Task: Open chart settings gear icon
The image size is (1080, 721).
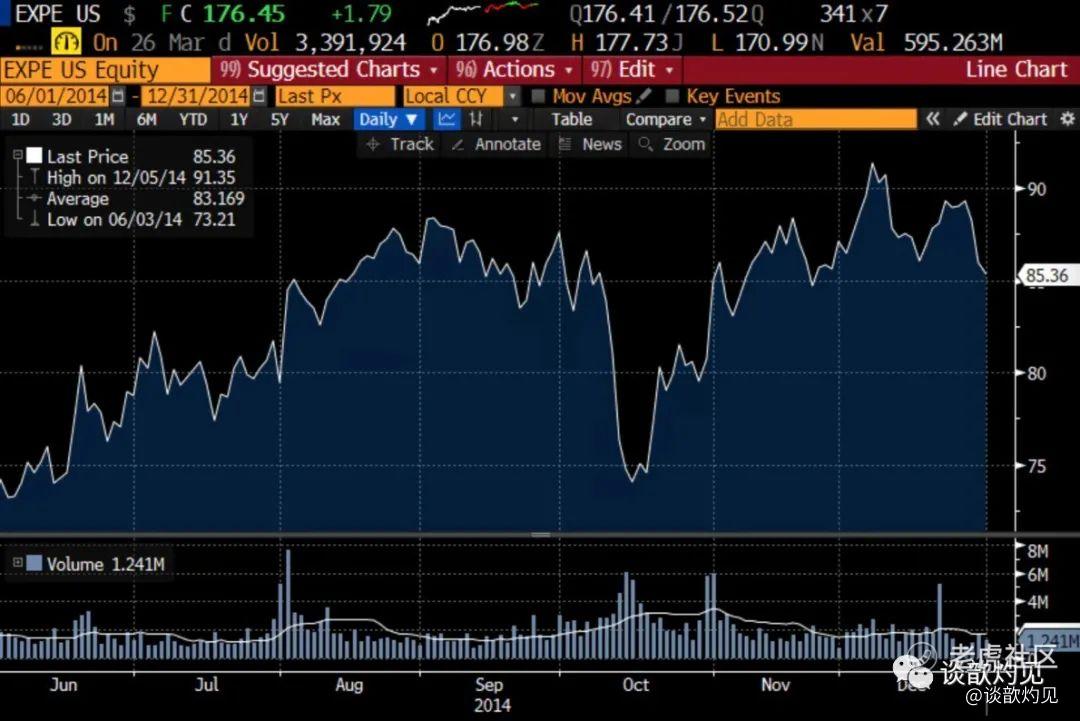Action: coord(1068,119)
